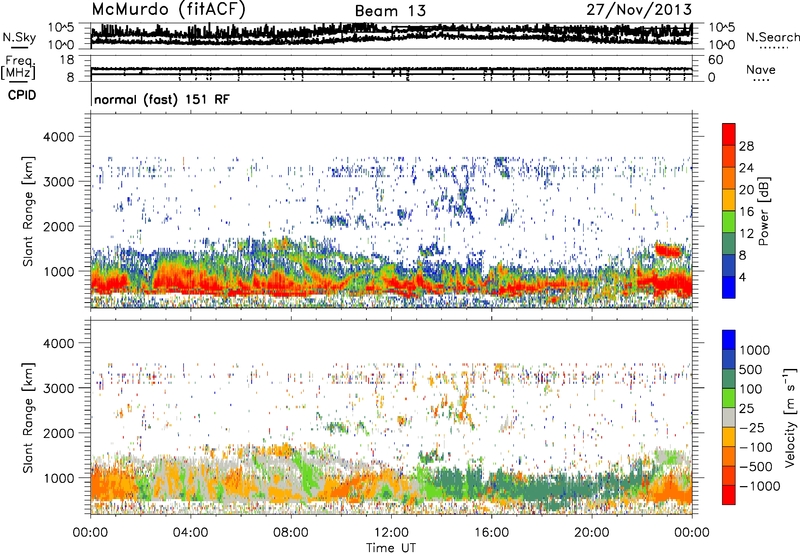Click the Time UT axis label
The image size is (800, 554).
click(x=391, y=548)
